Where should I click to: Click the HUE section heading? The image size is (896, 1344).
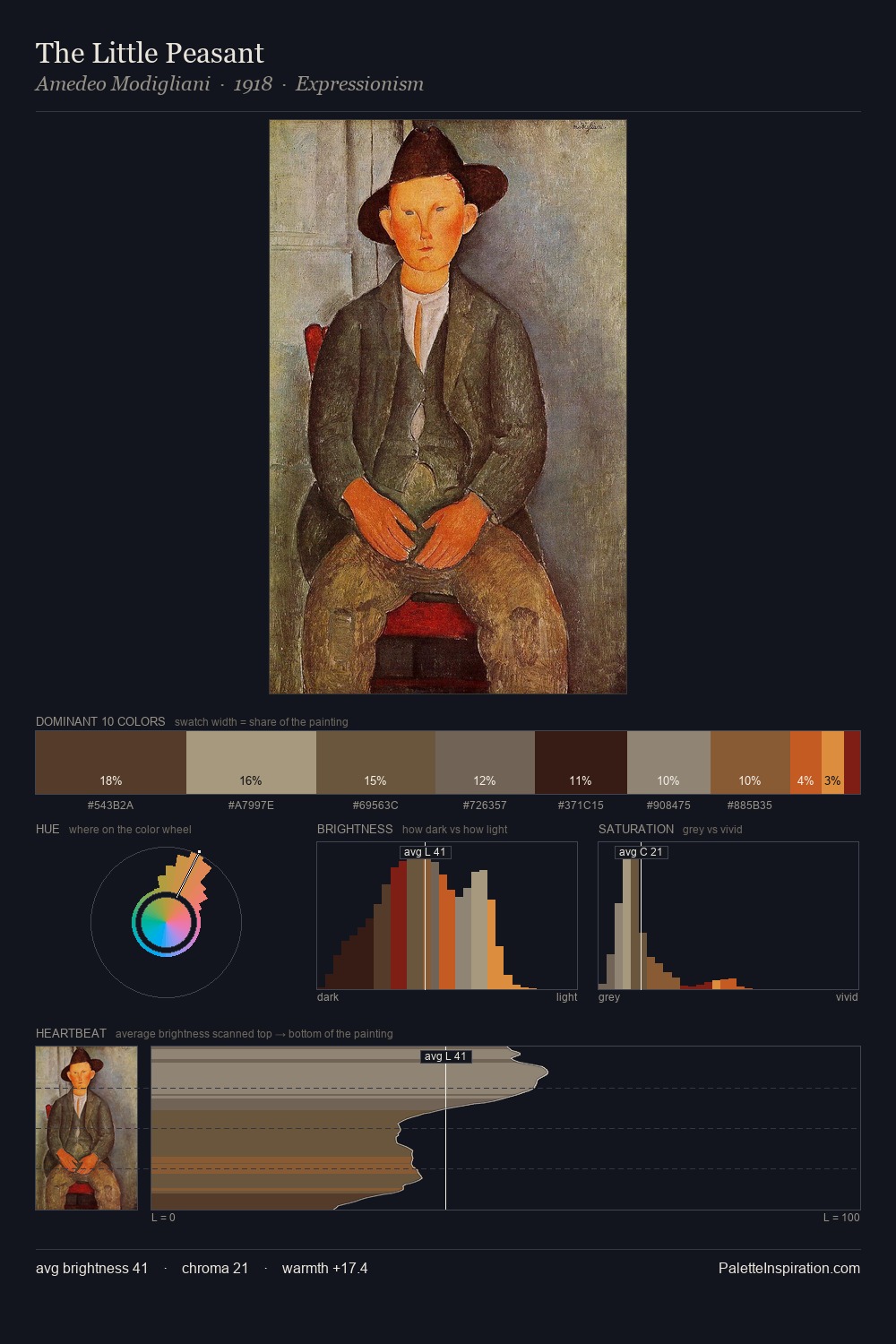coord(47,829)
